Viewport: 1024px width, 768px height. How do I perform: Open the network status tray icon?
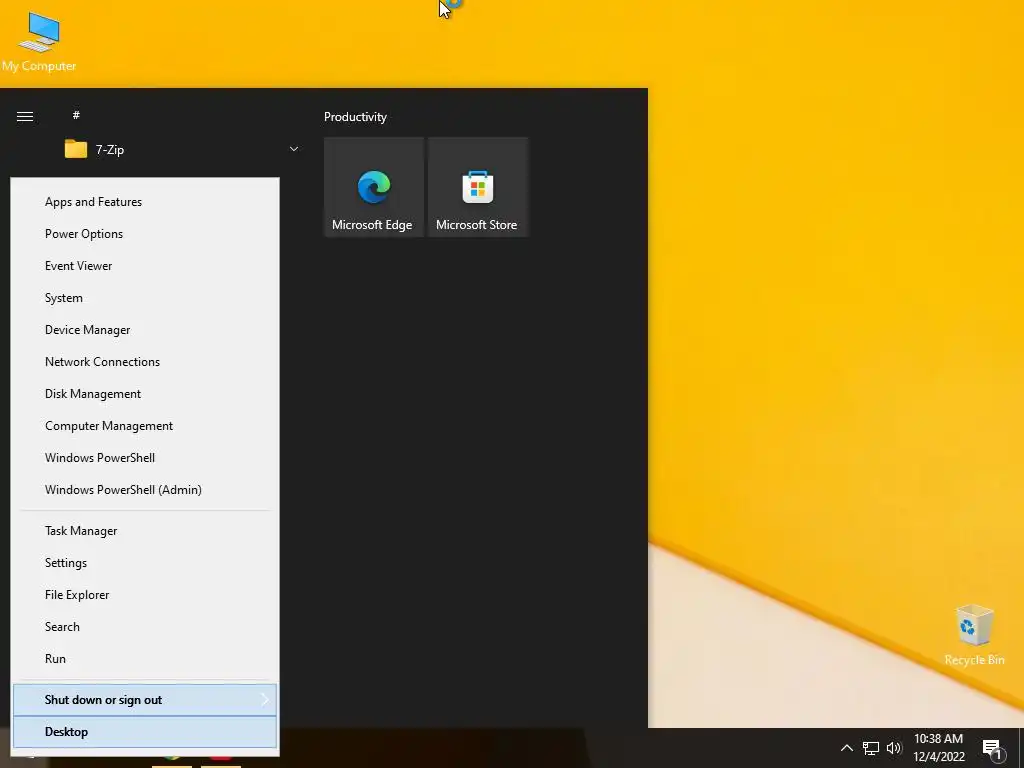coord(871,748)
